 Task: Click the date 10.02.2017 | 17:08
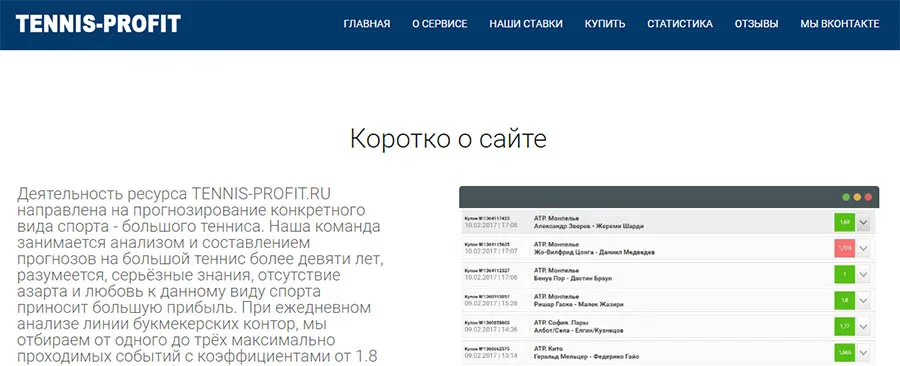(491, 225)
